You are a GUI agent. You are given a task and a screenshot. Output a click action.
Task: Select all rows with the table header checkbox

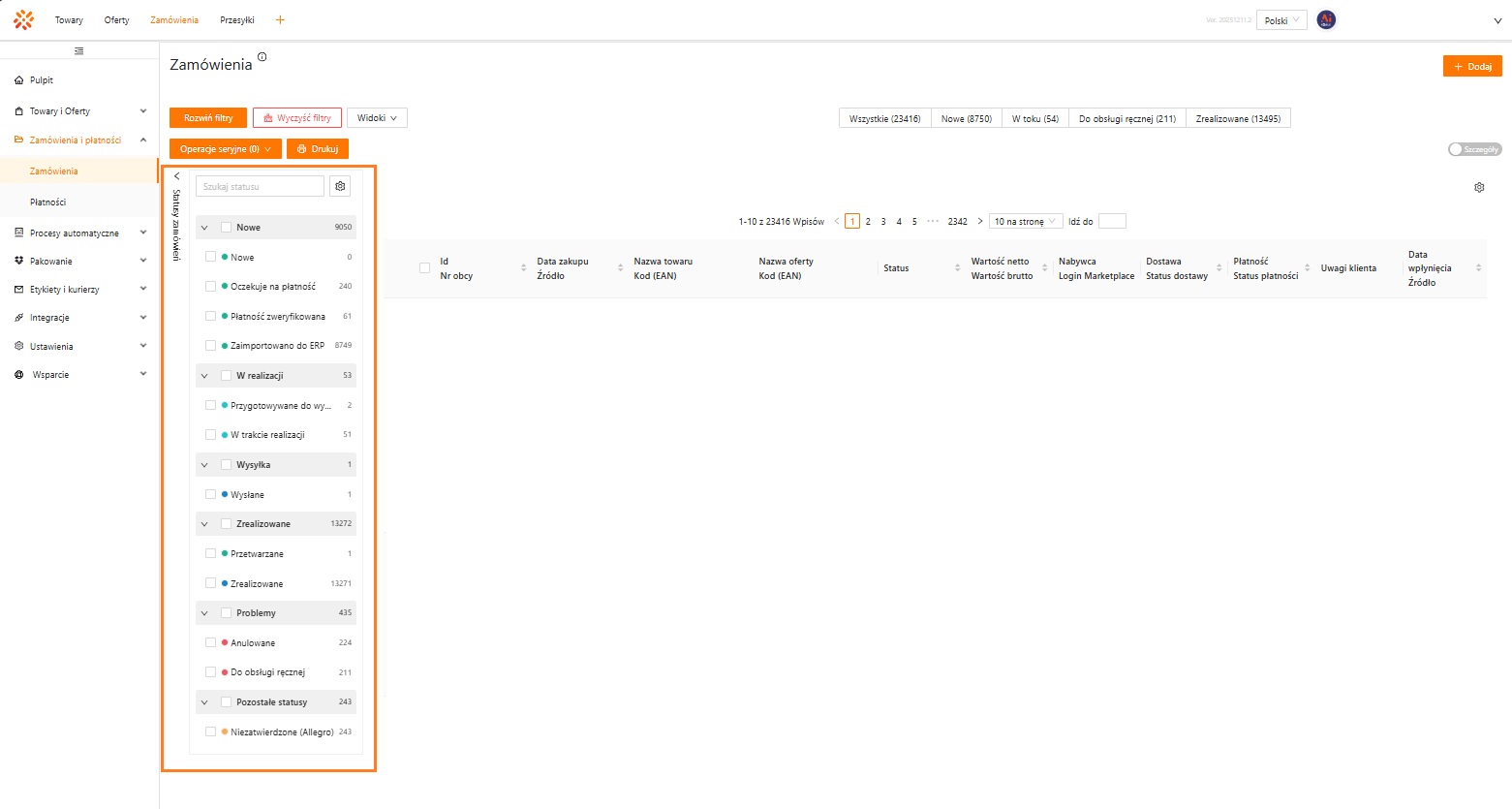point(424,268)
